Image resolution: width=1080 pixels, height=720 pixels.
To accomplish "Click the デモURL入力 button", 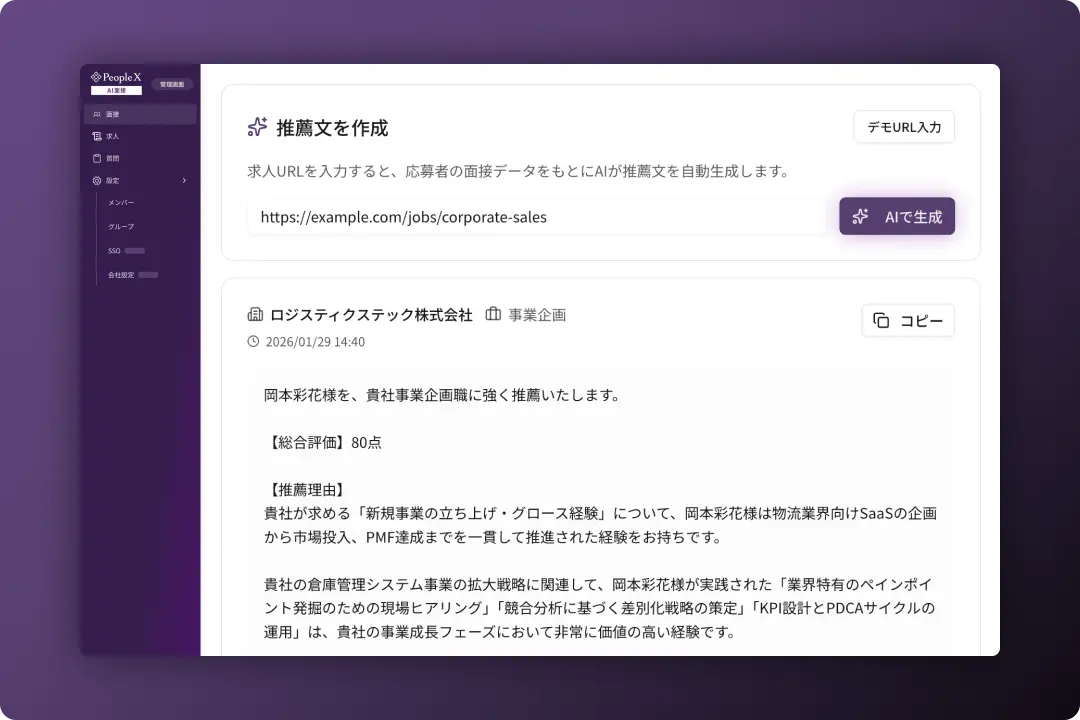I will pyautogui.click(x=903, y=127).
